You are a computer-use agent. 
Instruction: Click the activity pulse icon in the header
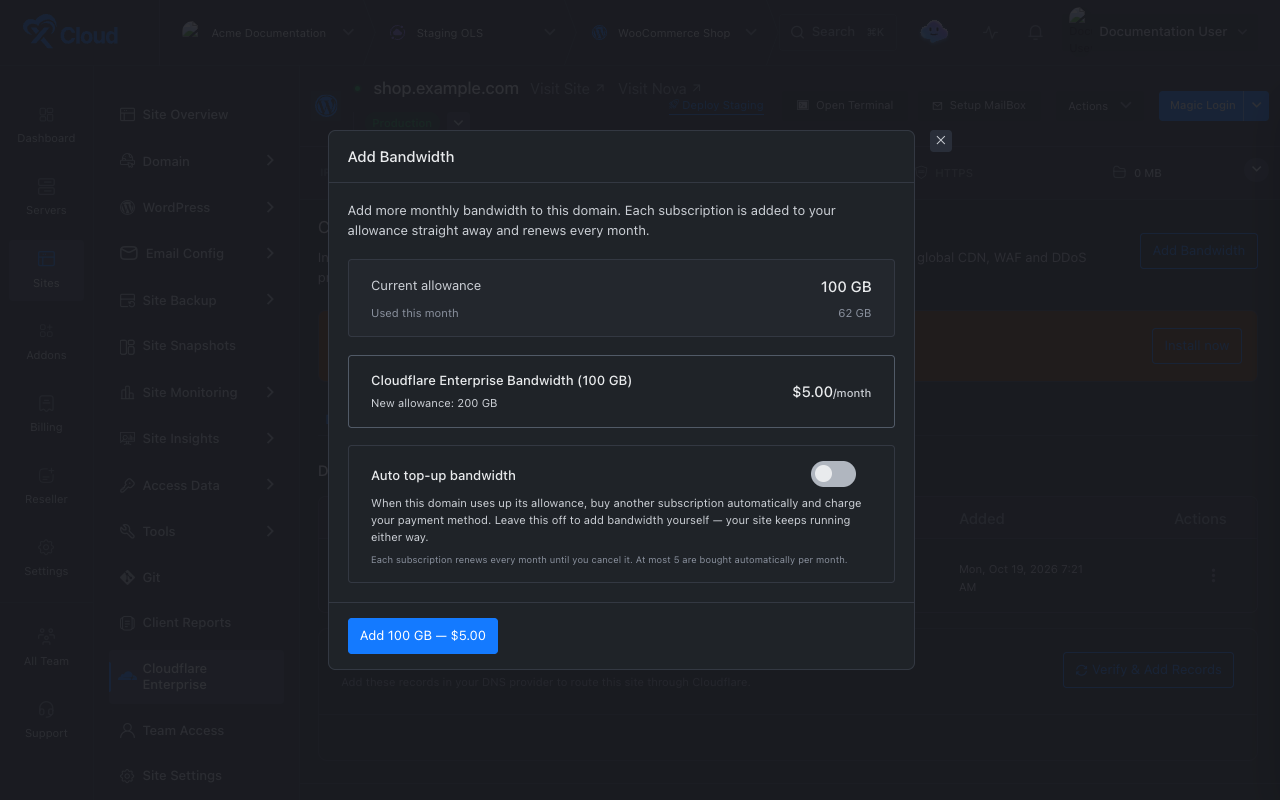[991, 32]
